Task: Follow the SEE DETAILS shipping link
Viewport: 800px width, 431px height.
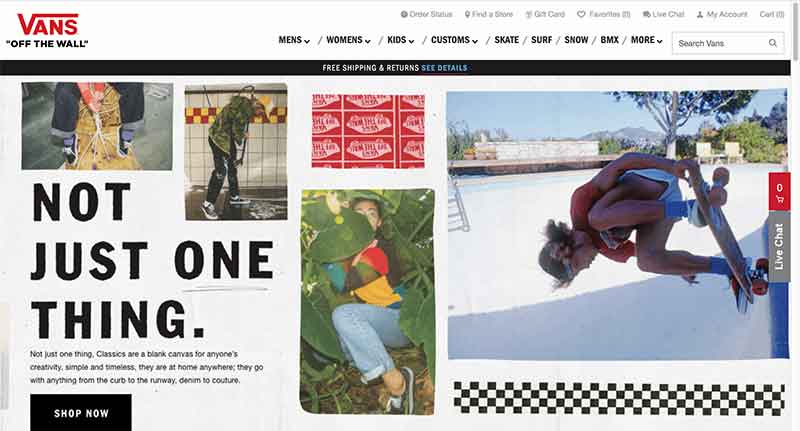Action: point(444,68)
